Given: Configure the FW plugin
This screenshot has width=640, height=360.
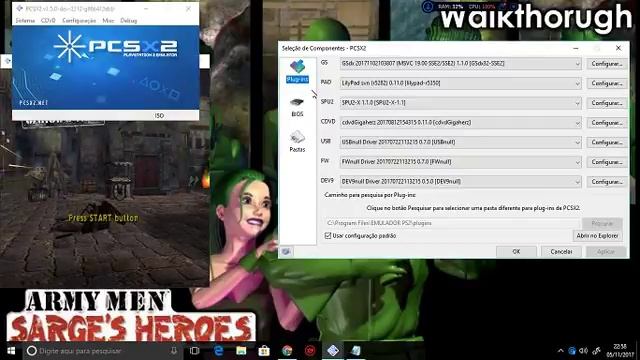Looking at the screenshot, I should pos(607,162).
